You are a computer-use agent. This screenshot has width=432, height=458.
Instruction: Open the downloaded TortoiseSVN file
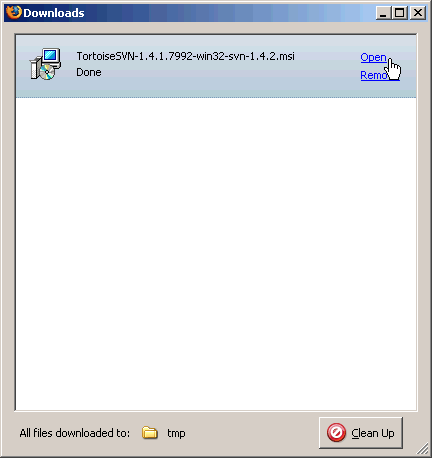[373, 57]
